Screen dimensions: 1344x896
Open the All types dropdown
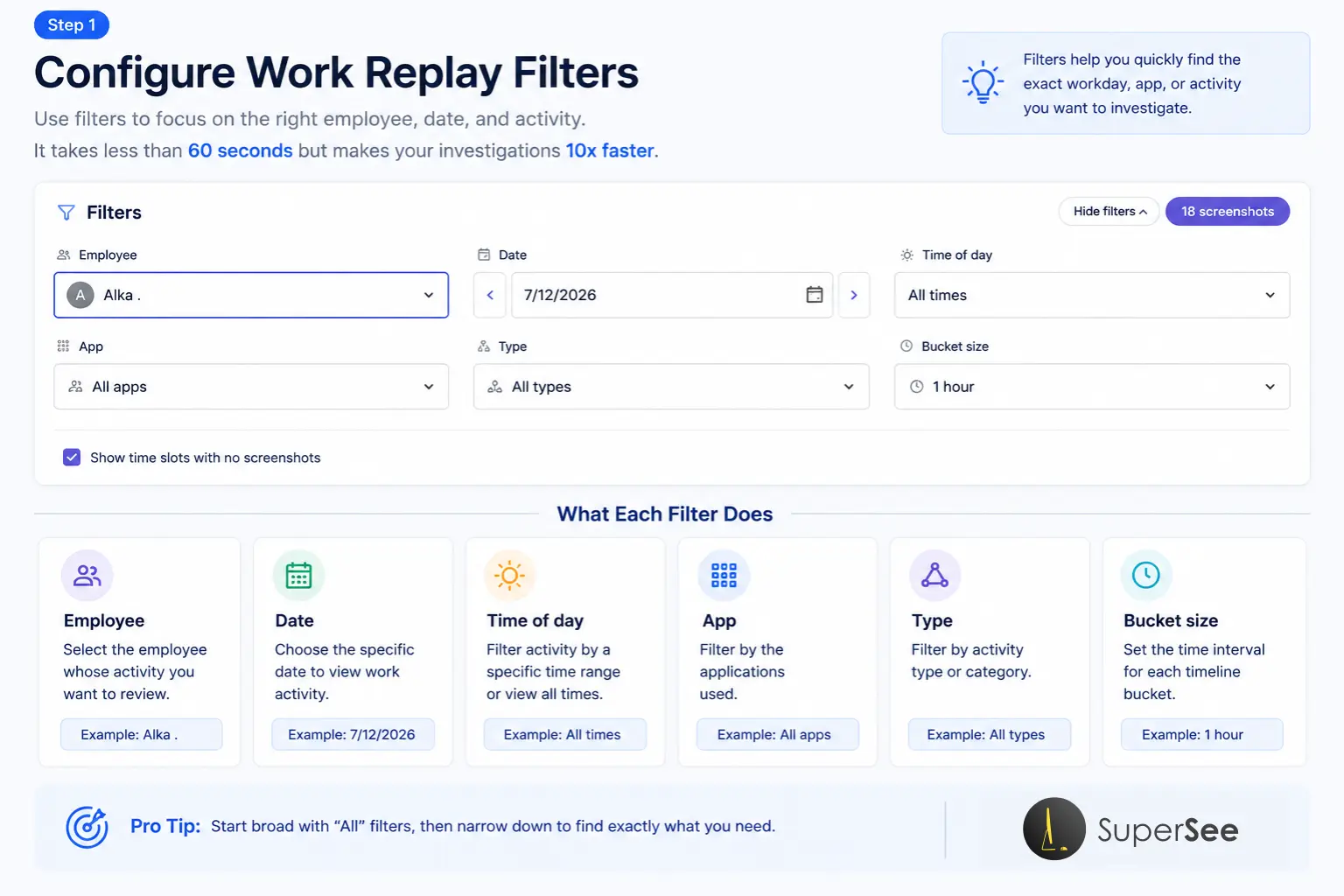(671, 387)
